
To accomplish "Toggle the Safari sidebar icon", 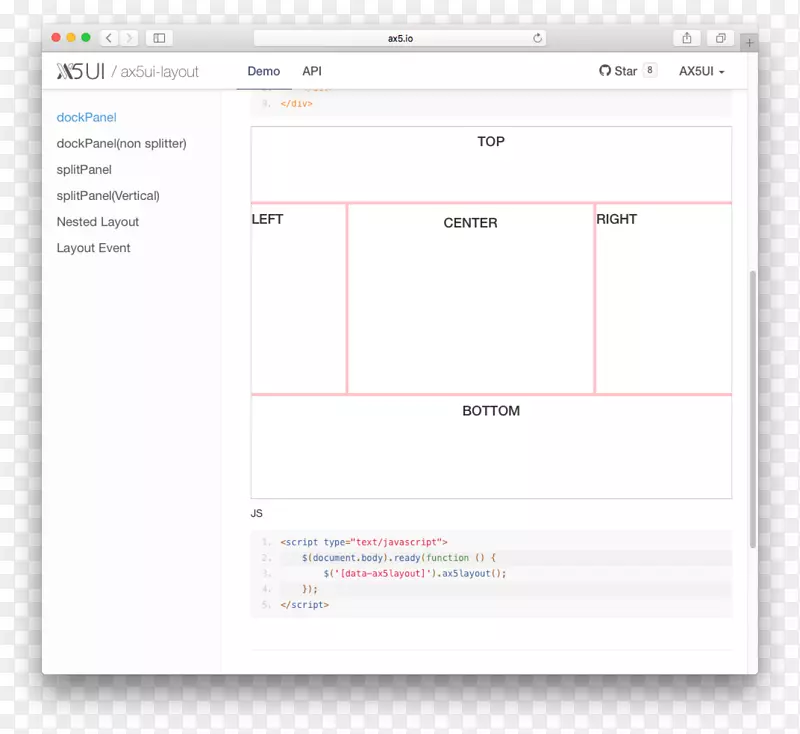I will pyautogui.click(x=159, y=38).
